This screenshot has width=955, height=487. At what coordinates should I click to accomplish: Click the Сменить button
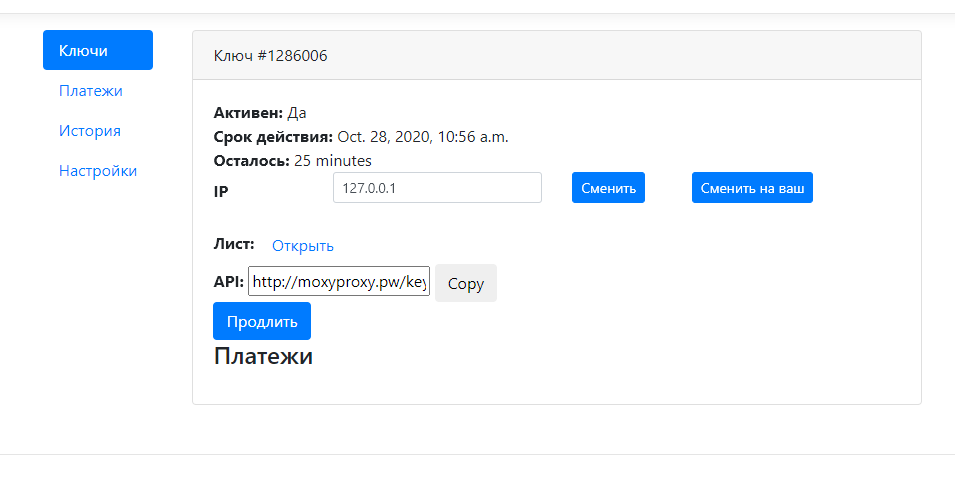tap(608, 187)
